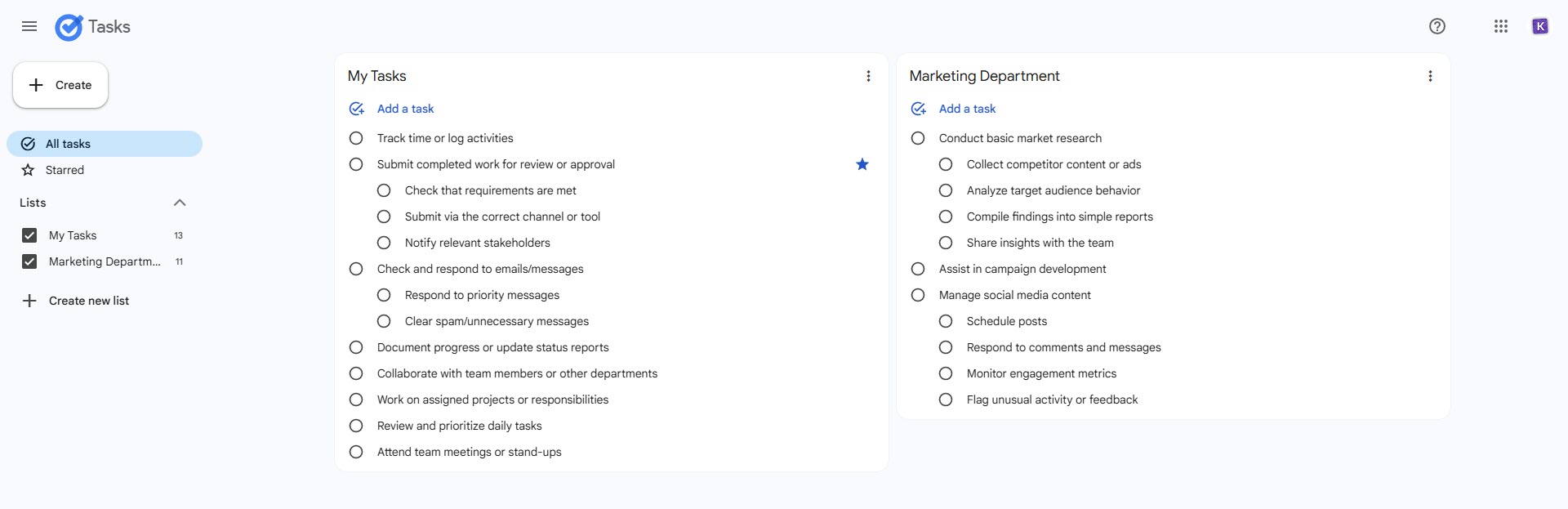Viewport: 1568px width, 509px height.
Task: Complete Respond to comments and messages
Action: pyautogui.click(x=946, y=347)
